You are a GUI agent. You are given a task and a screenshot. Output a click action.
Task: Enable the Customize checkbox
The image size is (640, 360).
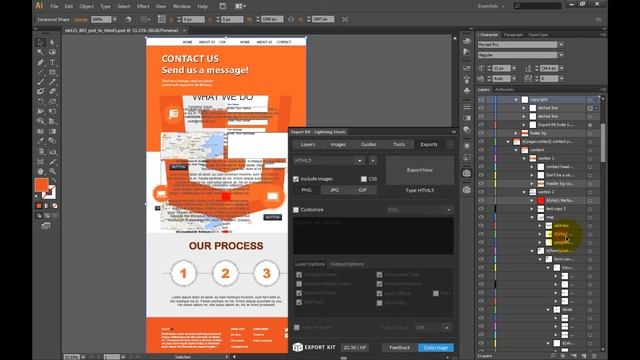coord(296,210)
